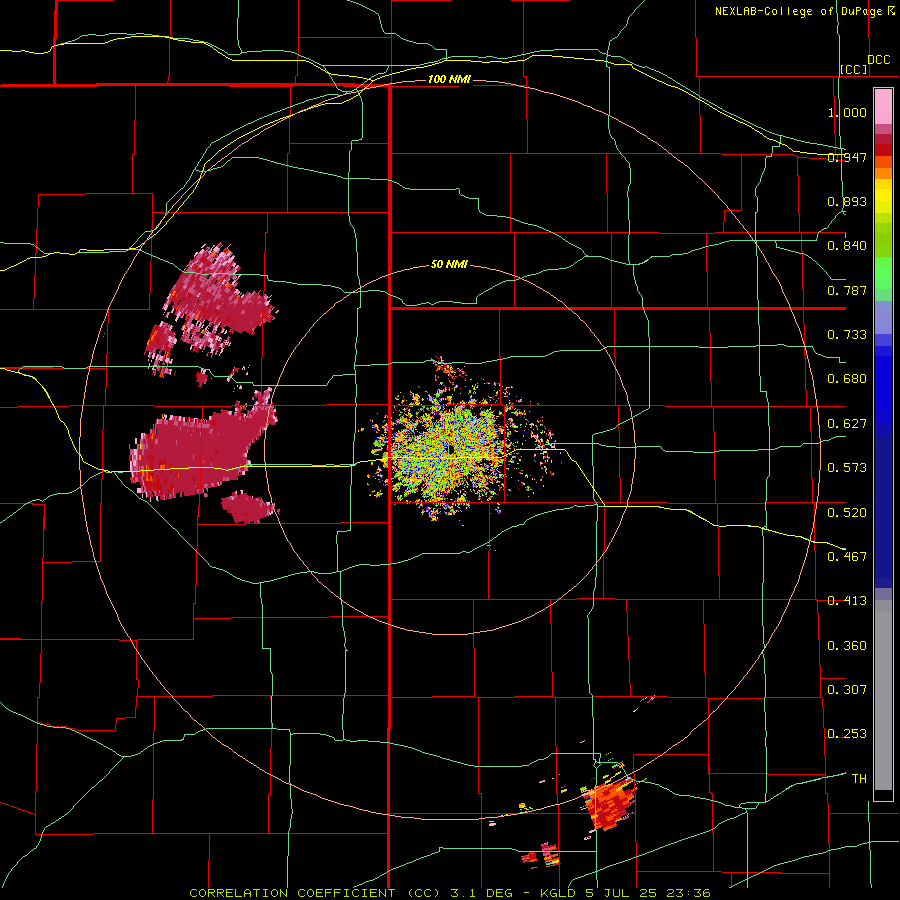The width and height of the screenshot is (900, 900).
Task: Click the 0.787 value on the color scale
Action: point(847,290)
